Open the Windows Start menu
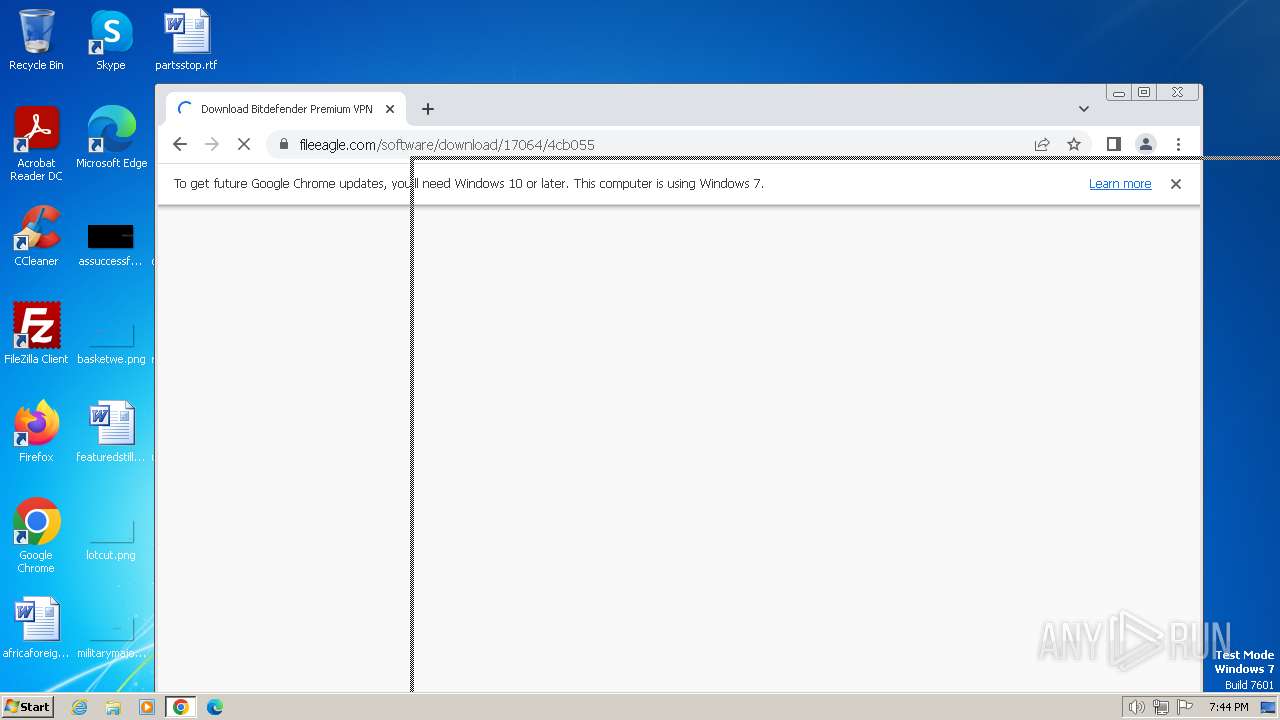Screen dimensions: 1280x720 [x=28, y=707]
